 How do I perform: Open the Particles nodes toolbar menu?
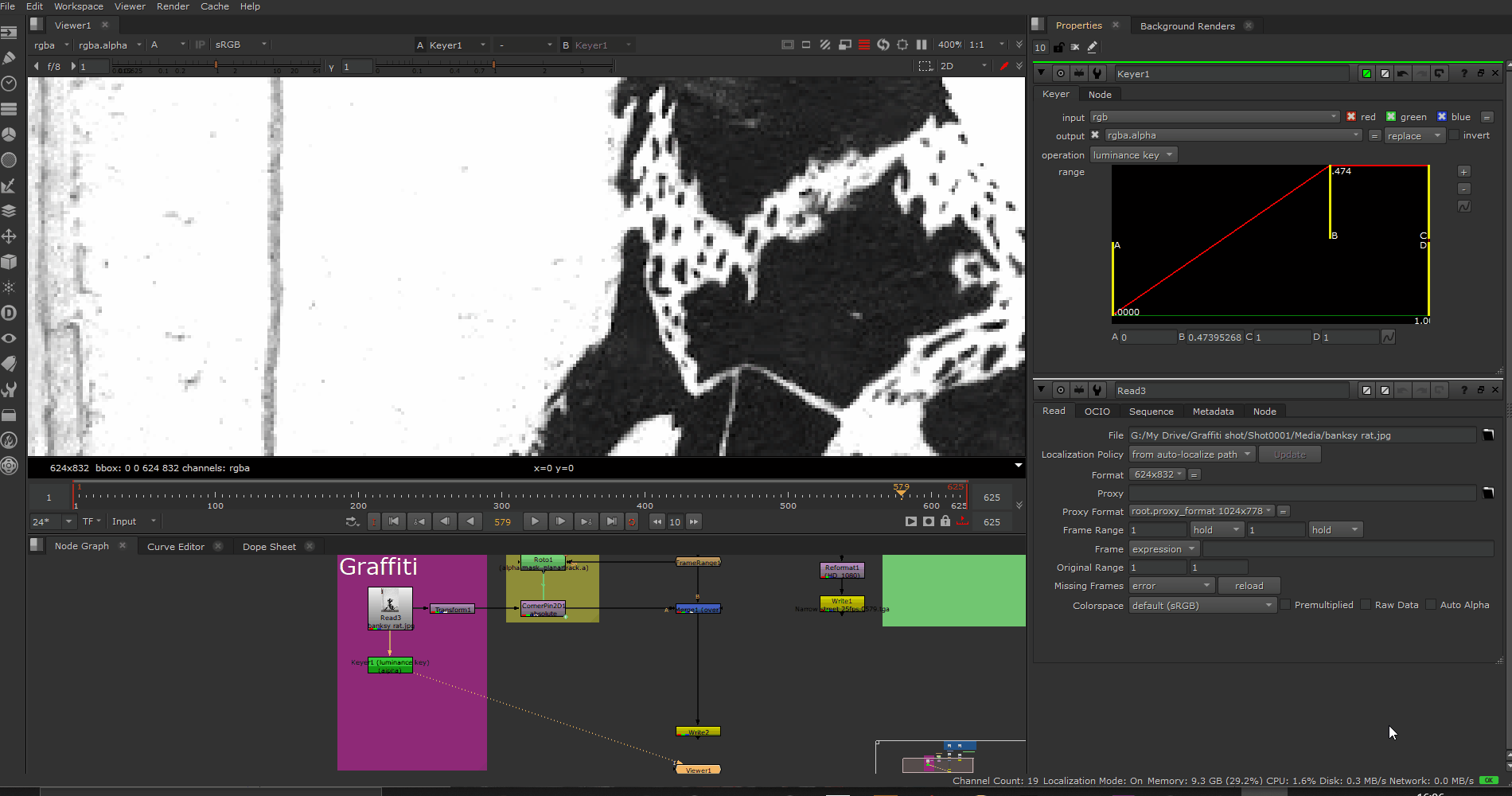9,287
